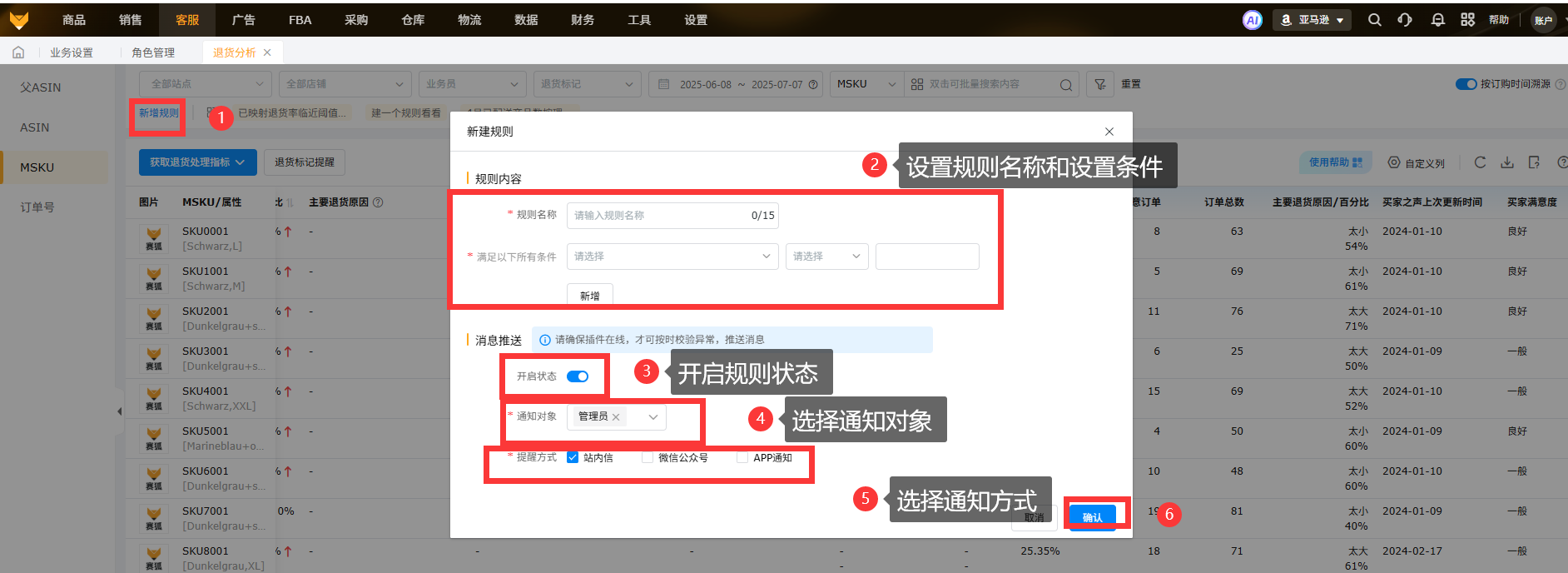
Task: Expand the 通知对象 dropdown
Action: 653,417
